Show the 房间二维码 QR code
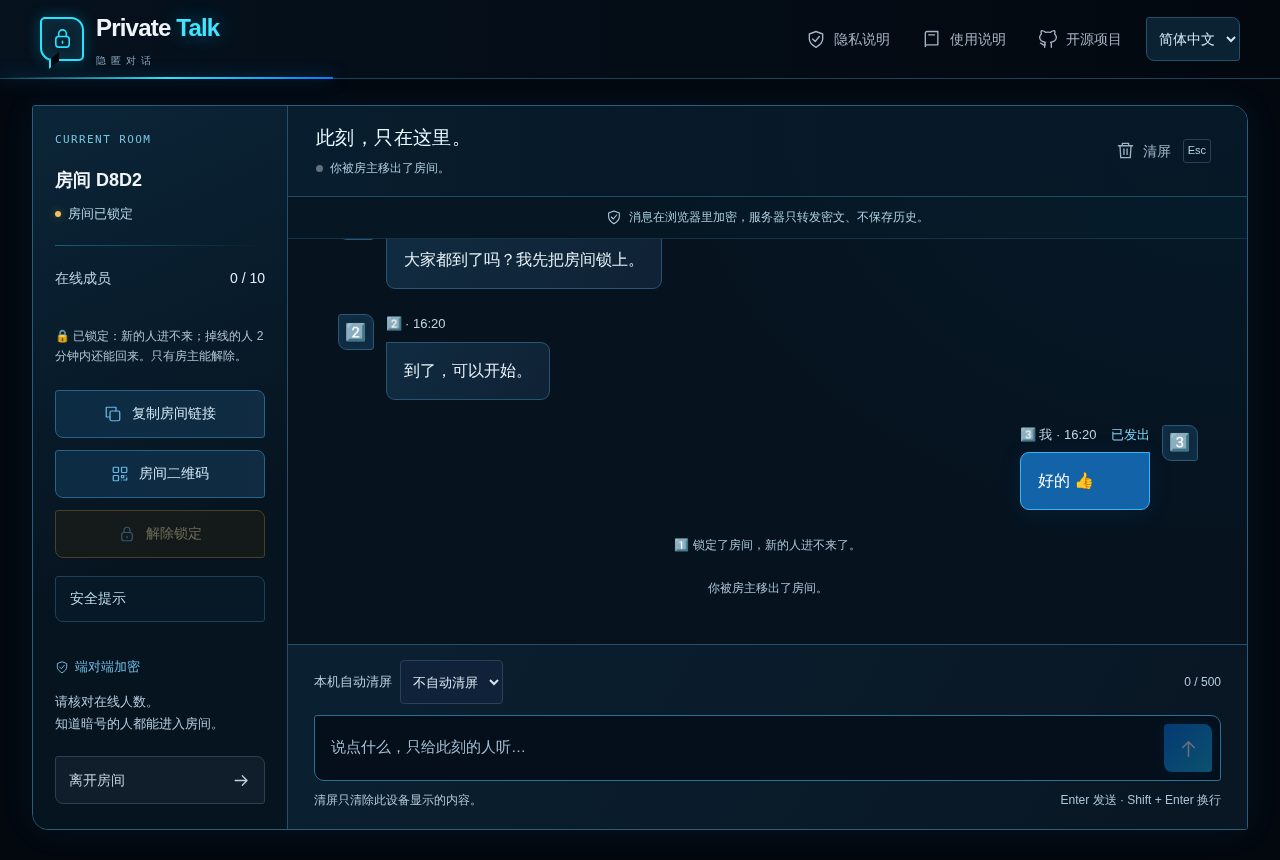This screenshot has height=860, width=1280. click(x=160, y=474)
